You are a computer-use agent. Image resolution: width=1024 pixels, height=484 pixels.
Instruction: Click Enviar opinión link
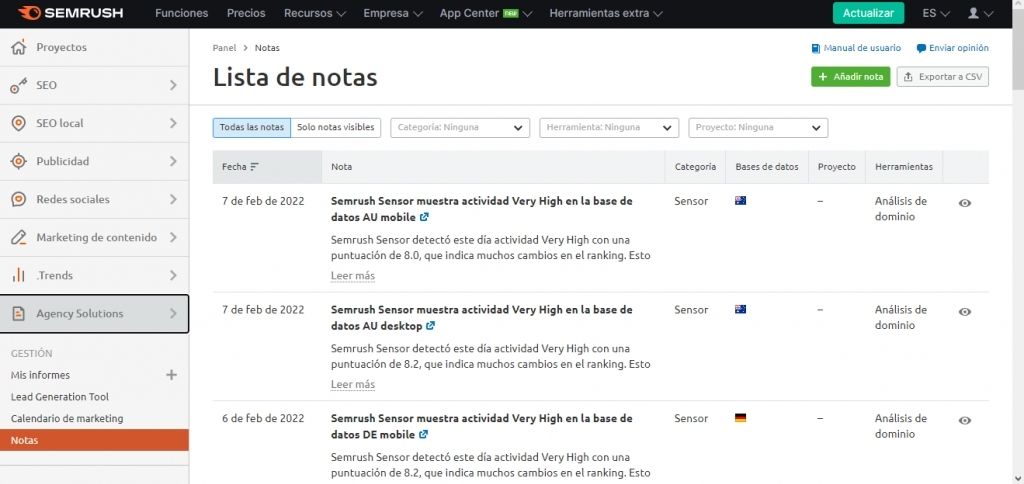tap(953, 48)
